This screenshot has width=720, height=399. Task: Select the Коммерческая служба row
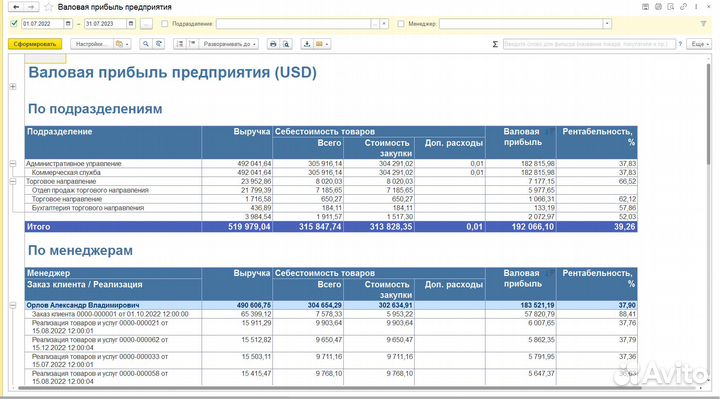(x=331, y=173)
